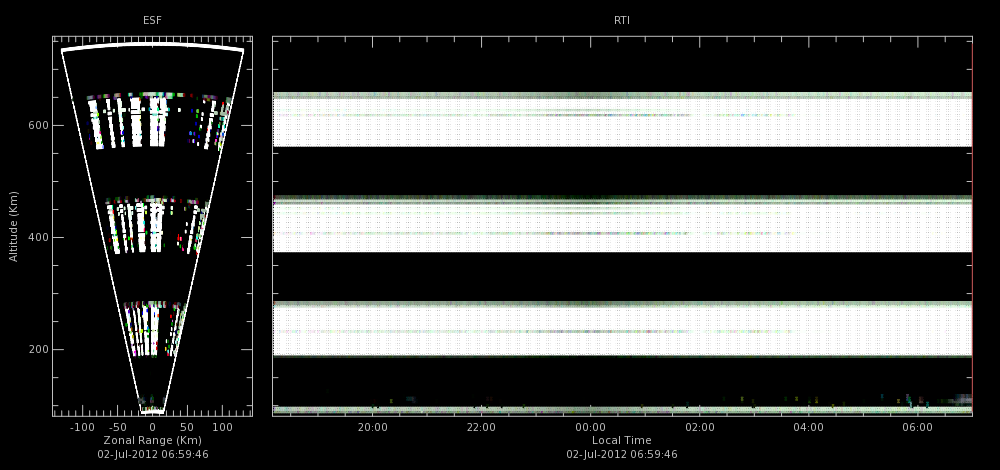Select the 400 altitude tick label
The image size is (1000, 470).
click(36, 237)
